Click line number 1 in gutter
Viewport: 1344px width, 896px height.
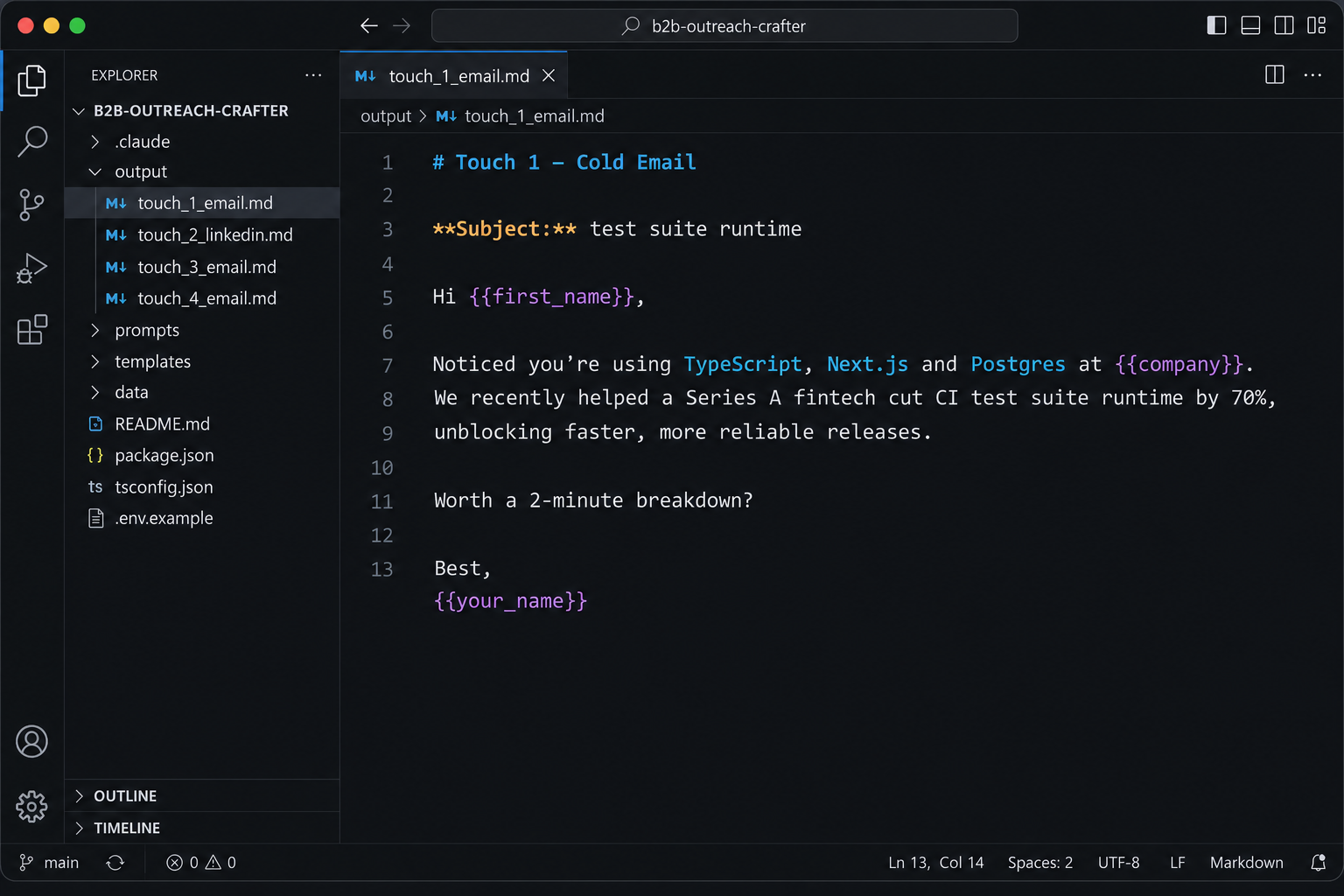[x=388, y=163]
